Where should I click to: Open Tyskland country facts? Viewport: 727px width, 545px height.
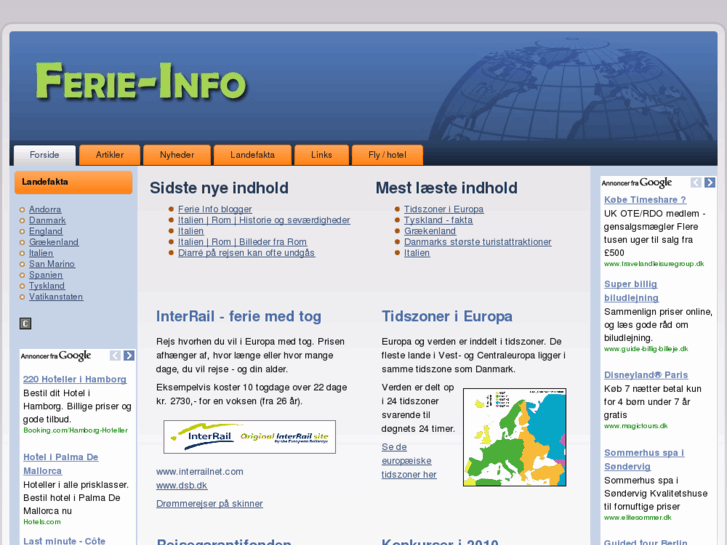tap(47, 286)
